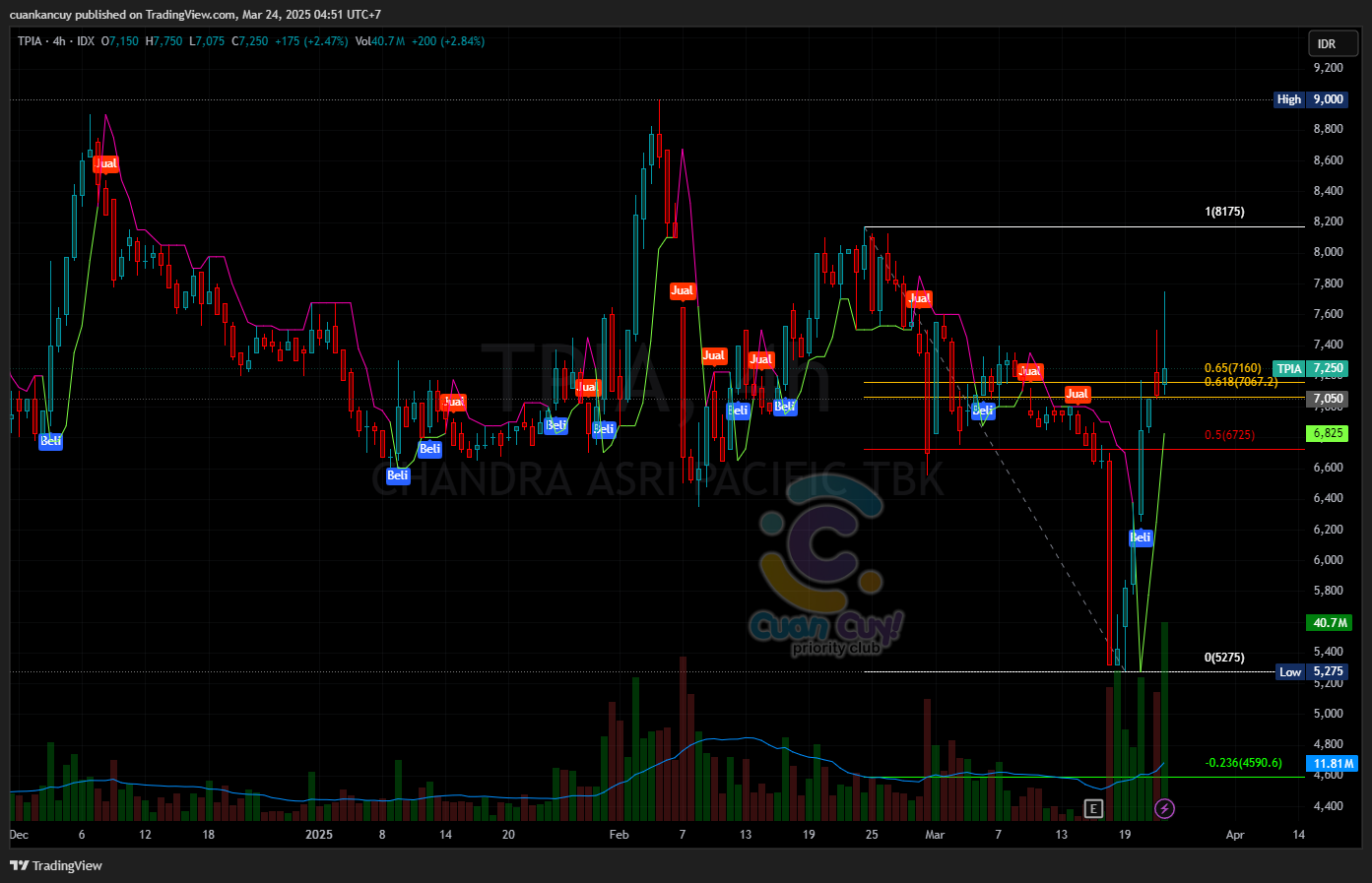The height and width of the screenshot is (883, 1372).
Task: Click the TPIA symbol name in the legend
Action: click(30, 41)
